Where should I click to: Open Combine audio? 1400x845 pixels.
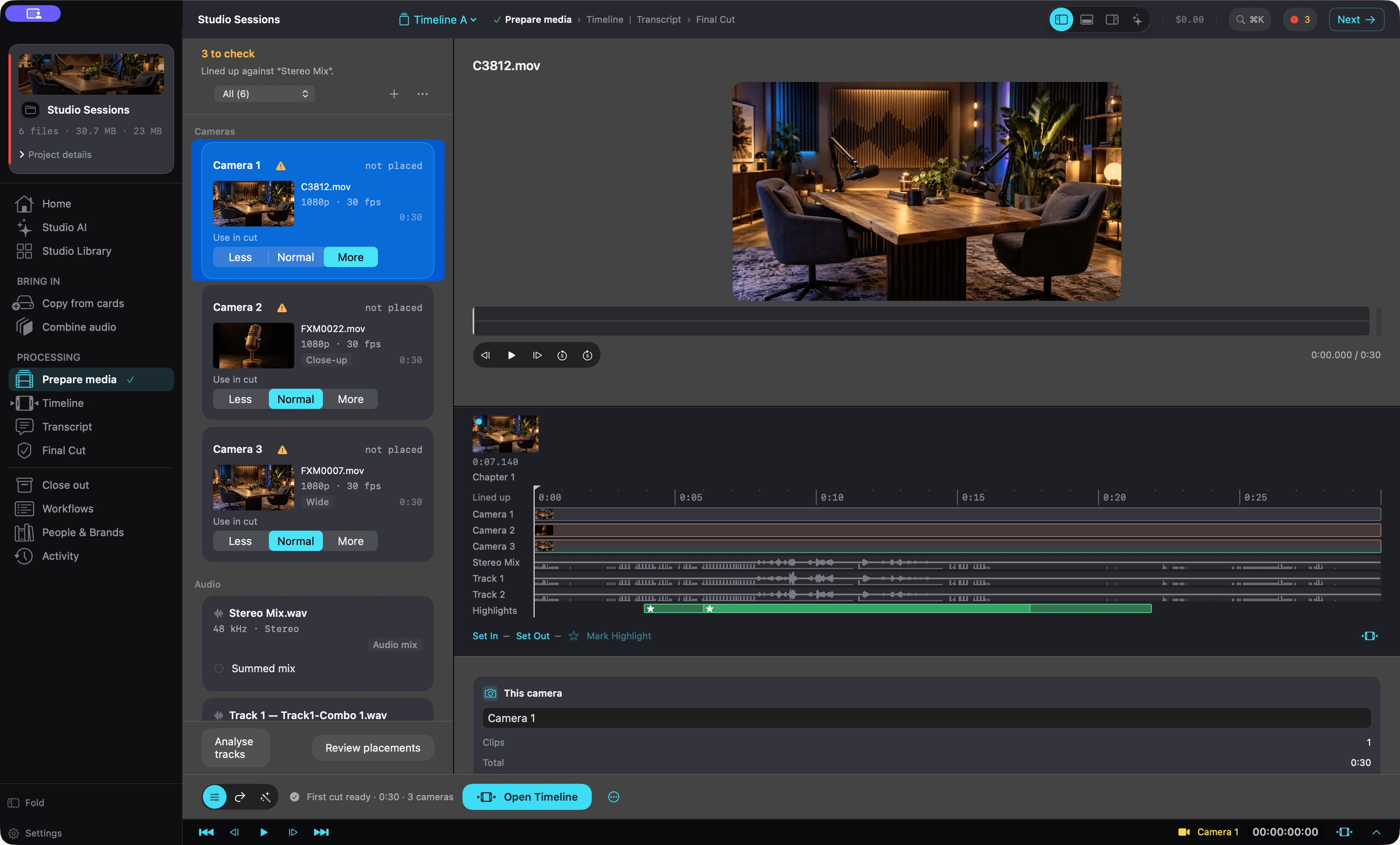pos(78,327)
